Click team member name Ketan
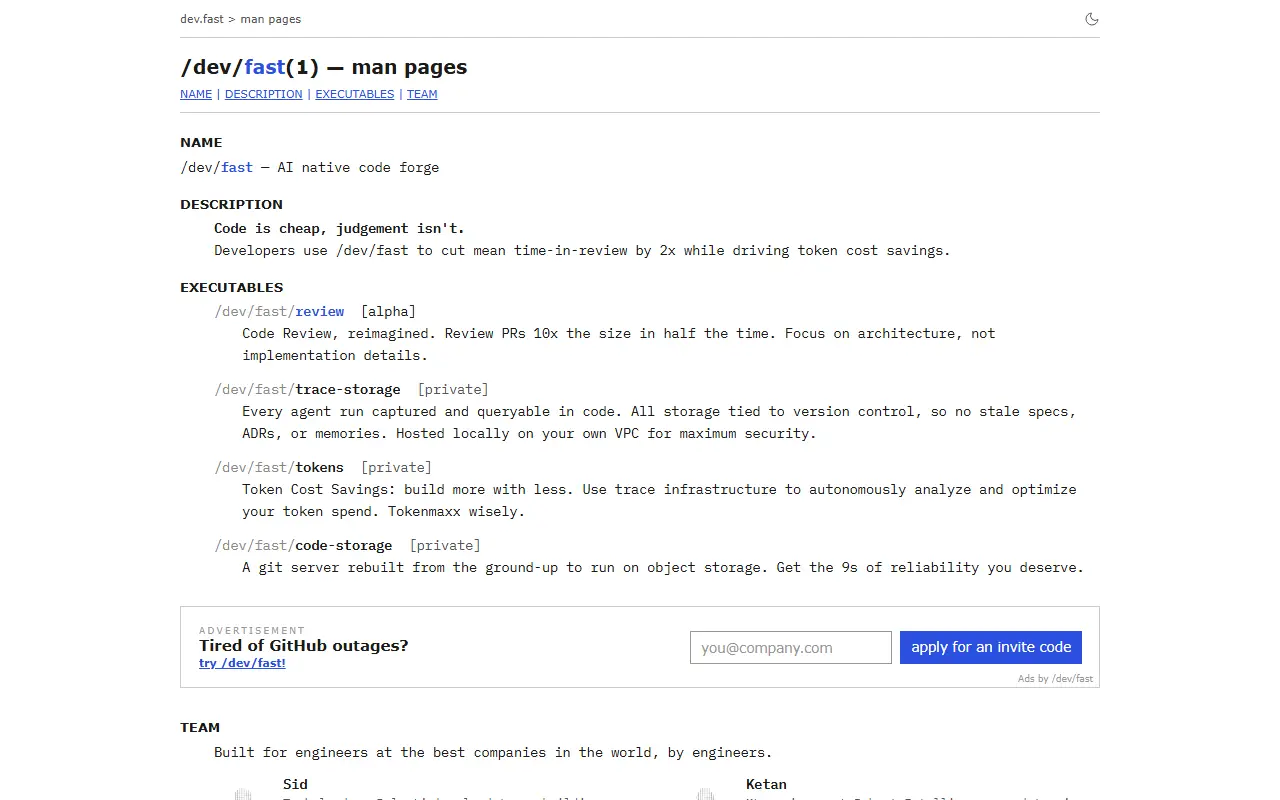 click(x=766, y=784)
